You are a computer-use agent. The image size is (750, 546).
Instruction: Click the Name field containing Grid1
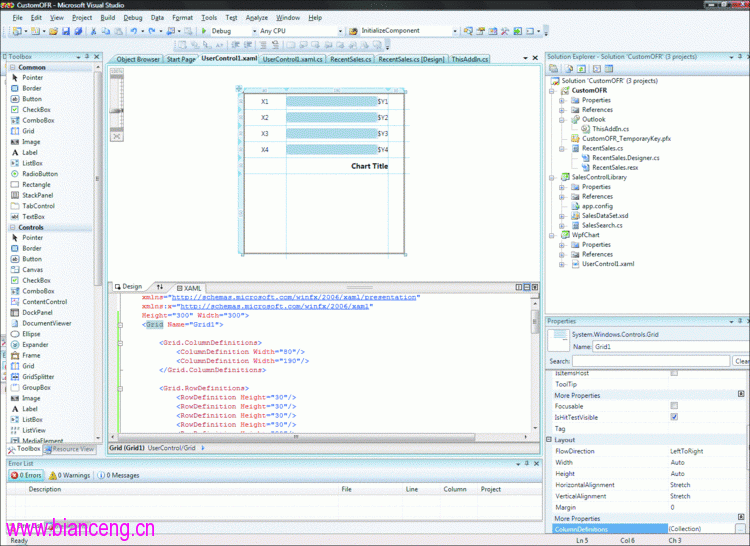coord(671,347)
